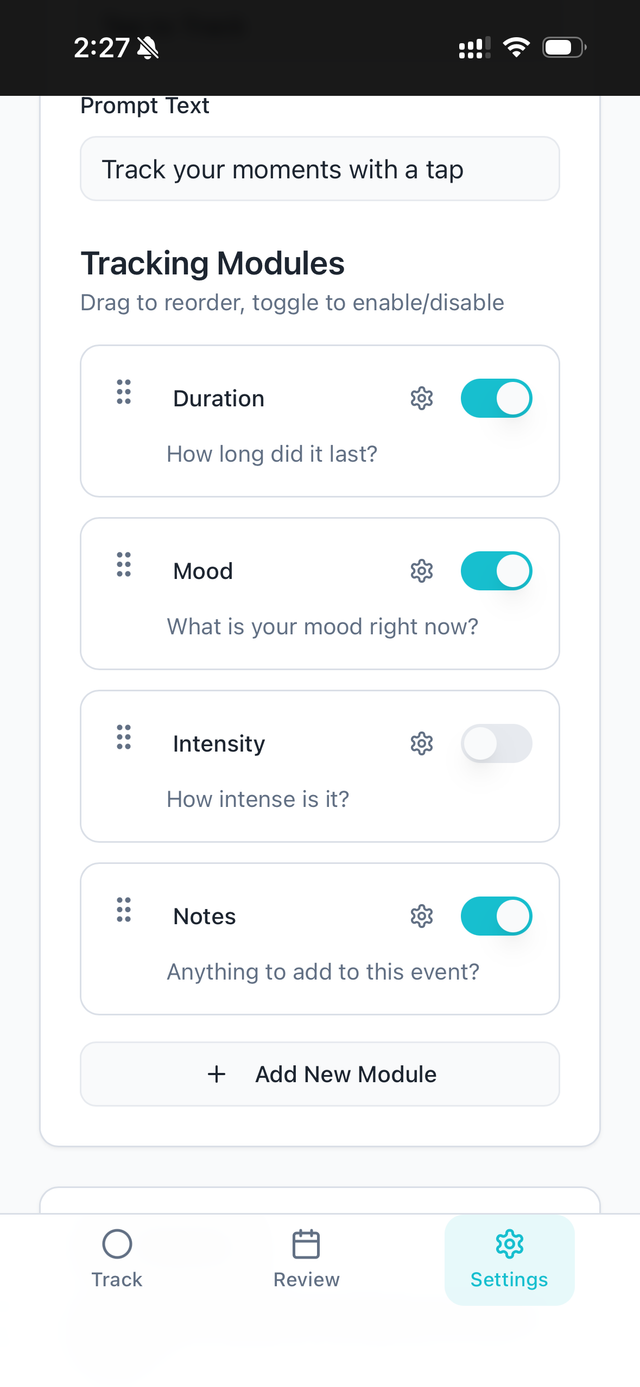The width and height of the screenshot is (640, 1387).
Task: Go to the Track tab
Action: (x=117, y=1259)
